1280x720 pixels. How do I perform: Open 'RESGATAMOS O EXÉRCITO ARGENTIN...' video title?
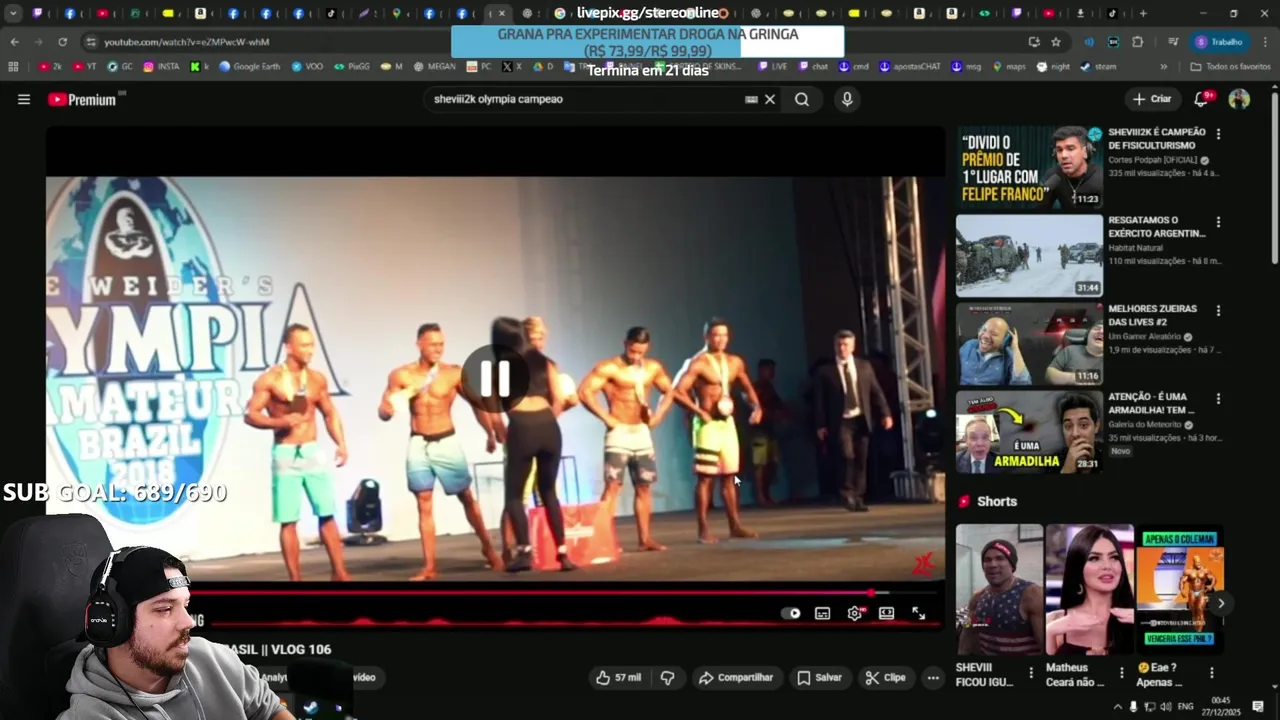tap(1156, 227)
